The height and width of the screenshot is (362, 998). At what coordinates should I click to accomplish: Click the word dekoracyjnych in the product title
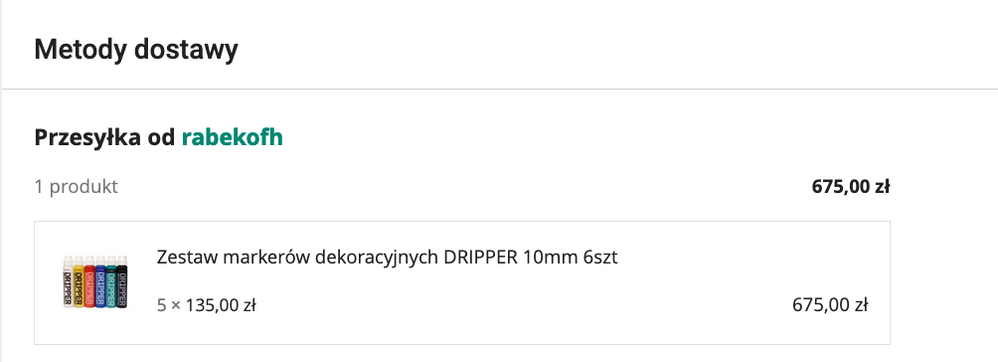pyautogui.click(x=377, y=258)
